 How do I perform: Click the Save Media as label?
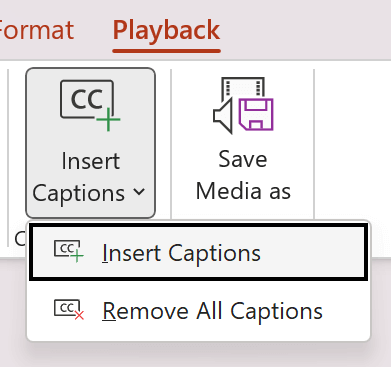243,175
